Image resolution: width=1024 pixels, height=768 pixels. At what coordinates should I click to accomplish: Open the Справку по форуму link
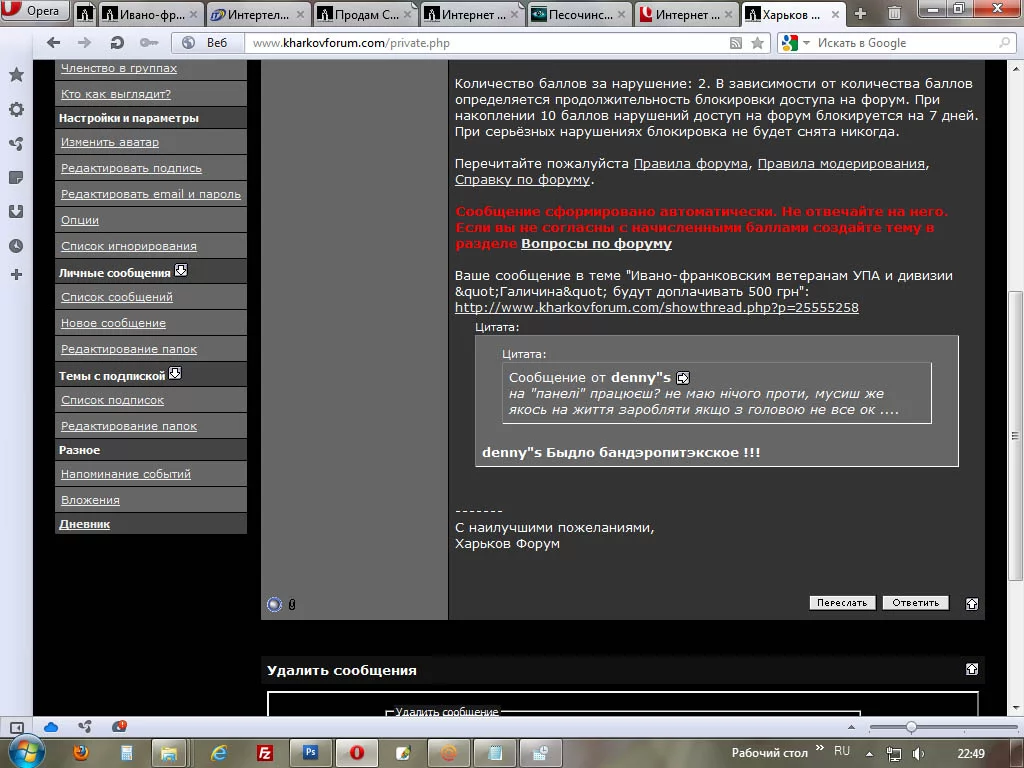click(522, 180)
